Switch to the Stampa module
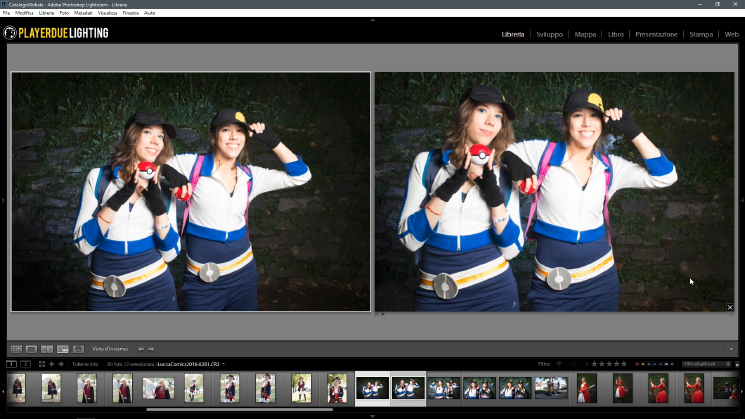745x419 pixels. 701,34
